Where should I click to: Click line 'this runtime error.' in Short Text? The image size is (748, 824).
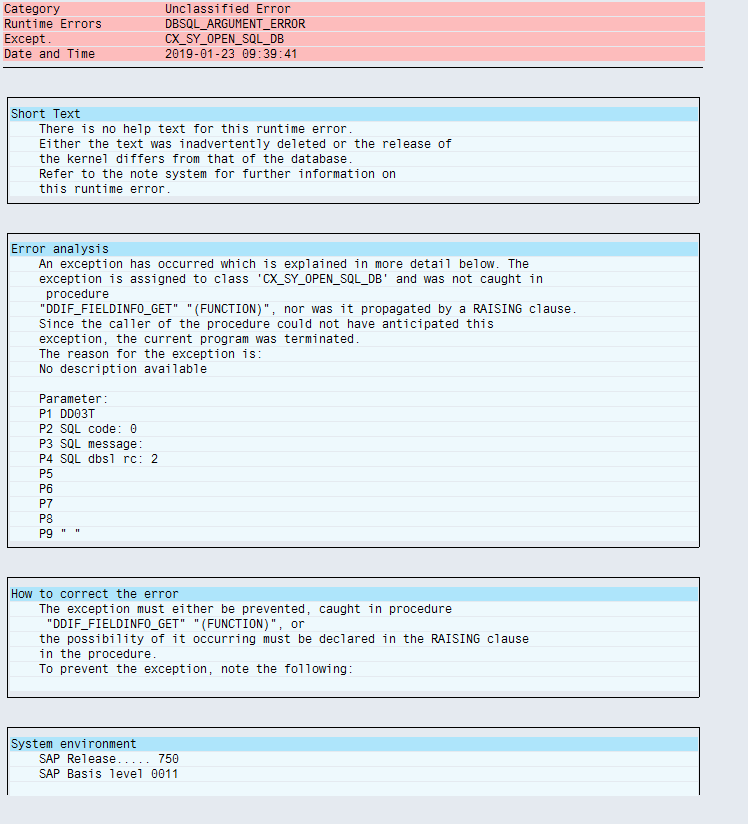(x=105, y=189)
